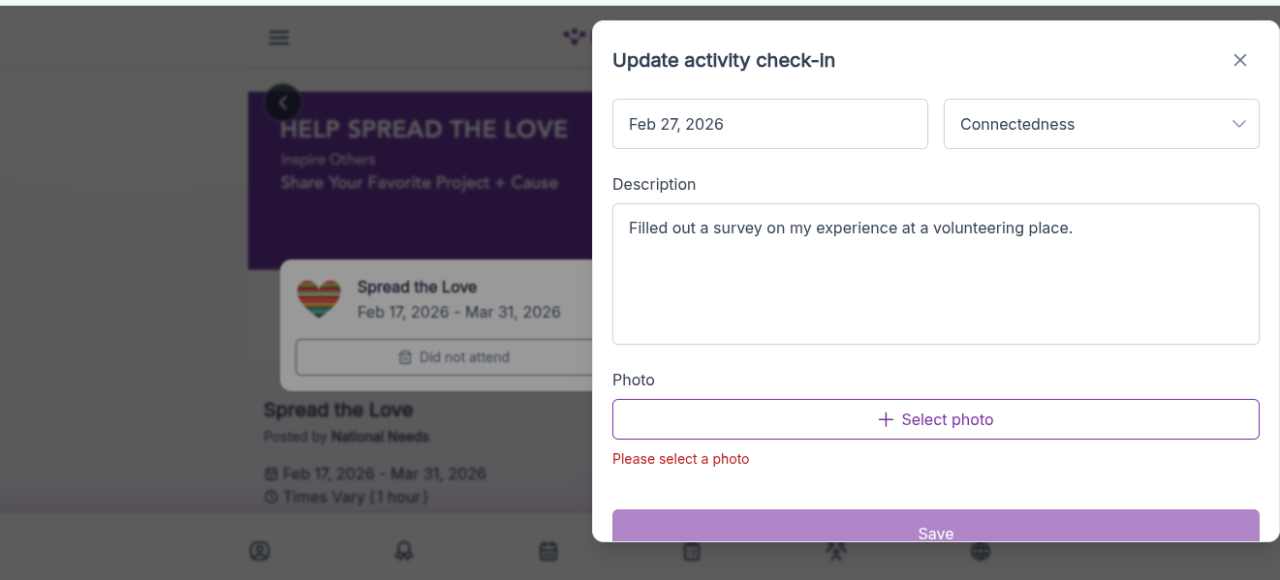Image resolution: width=1280 pixels, height=580 pixels.
Task: Click the chevron arrow in Connectedness field
Action: tap(1239, 124)
